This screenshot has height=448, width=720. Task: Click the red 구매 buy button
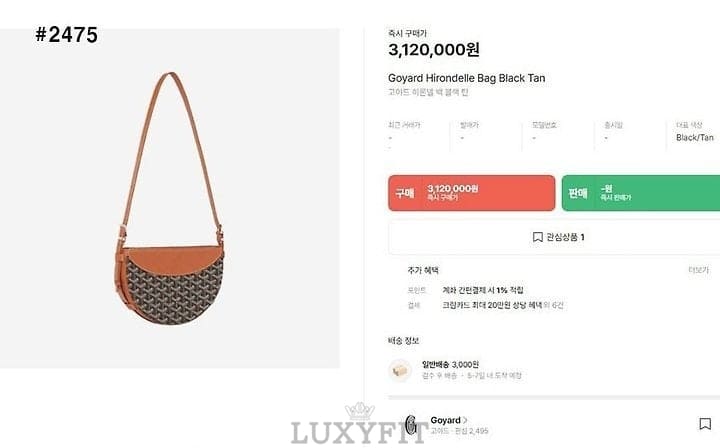point(472,193)
